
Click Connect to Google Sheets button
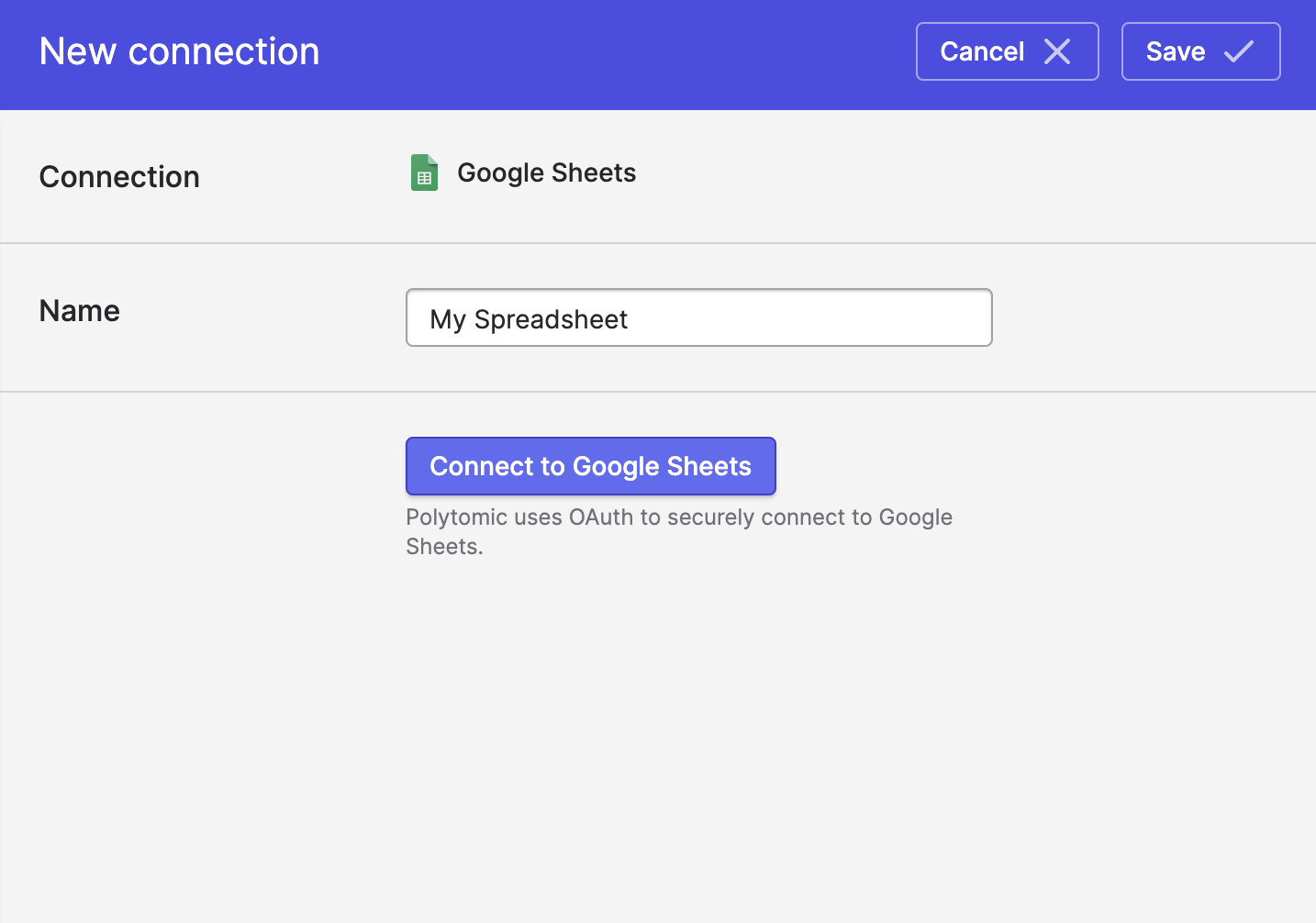coord(590,466)
